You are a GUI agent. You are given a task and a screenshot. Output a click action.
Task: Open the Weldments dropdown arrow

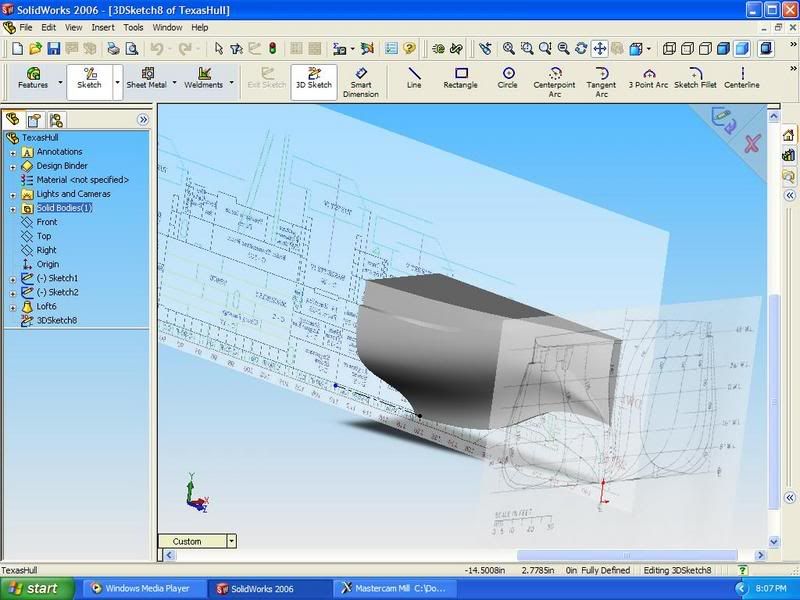[232, 82]
